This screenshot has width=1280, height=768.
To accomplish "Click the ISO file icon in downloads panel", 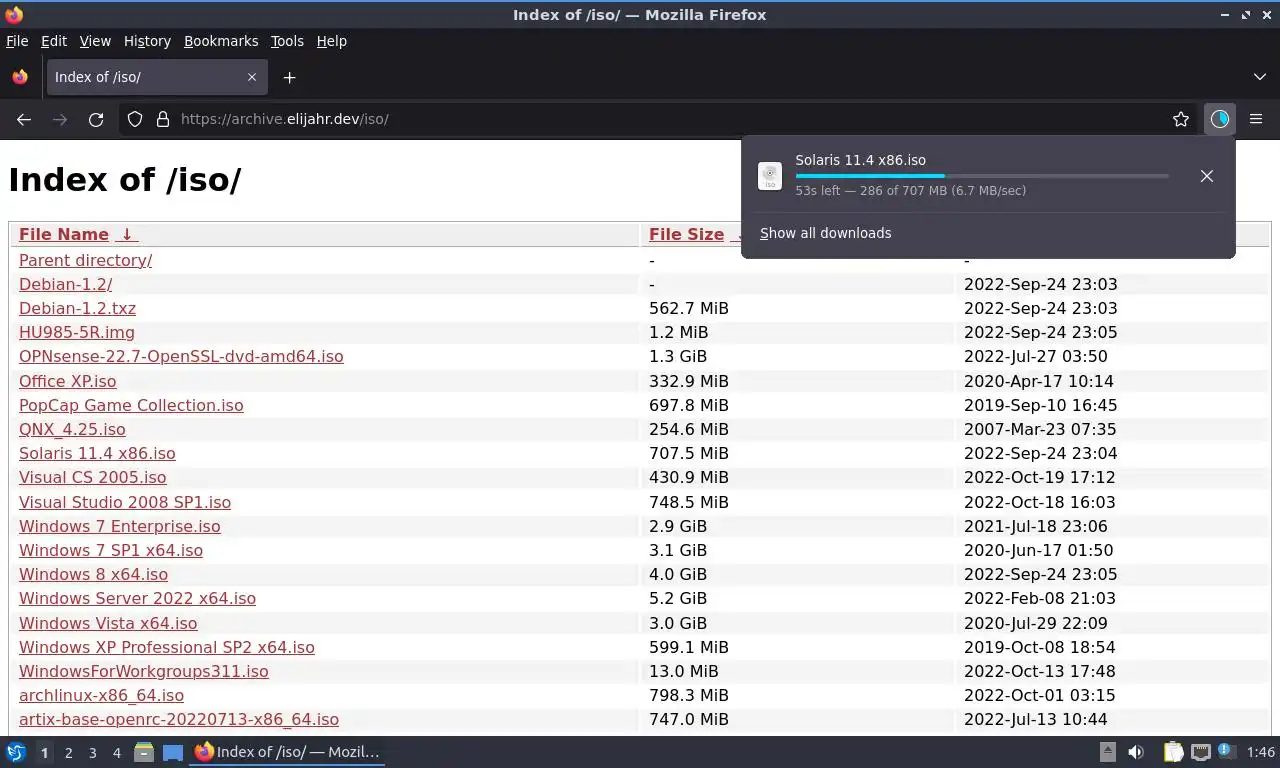I will click(770, 176).
